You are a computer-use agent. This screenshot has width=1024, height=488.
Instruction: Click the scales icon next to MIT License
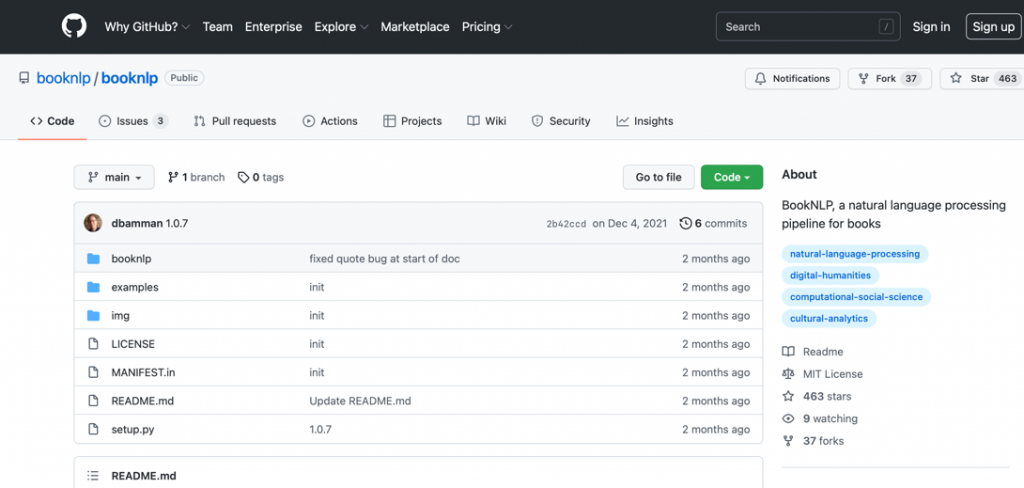click(788, 374)
